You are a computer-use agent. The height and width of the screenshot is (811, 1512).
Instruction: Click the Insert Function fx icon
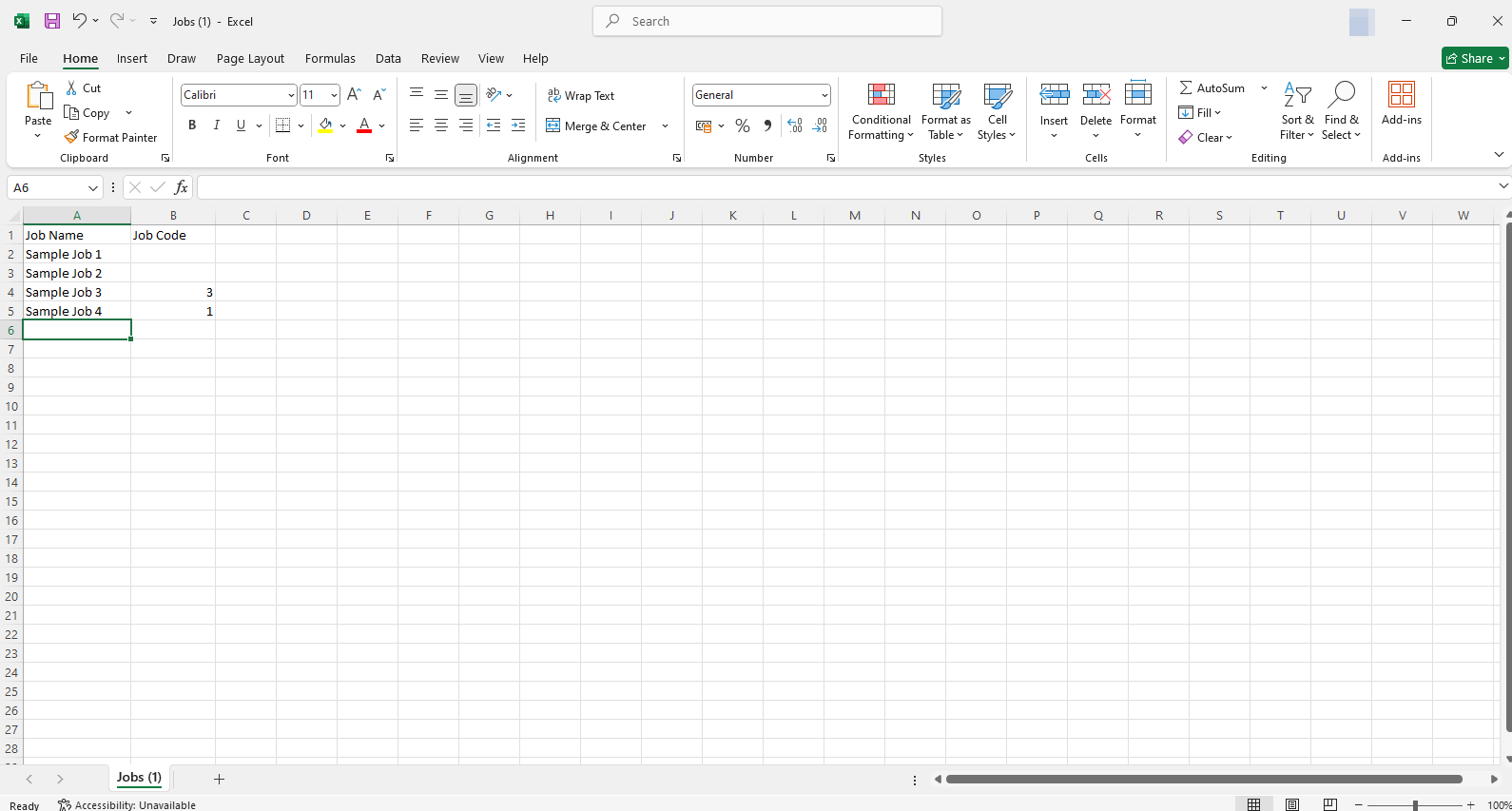pos(181,188)
